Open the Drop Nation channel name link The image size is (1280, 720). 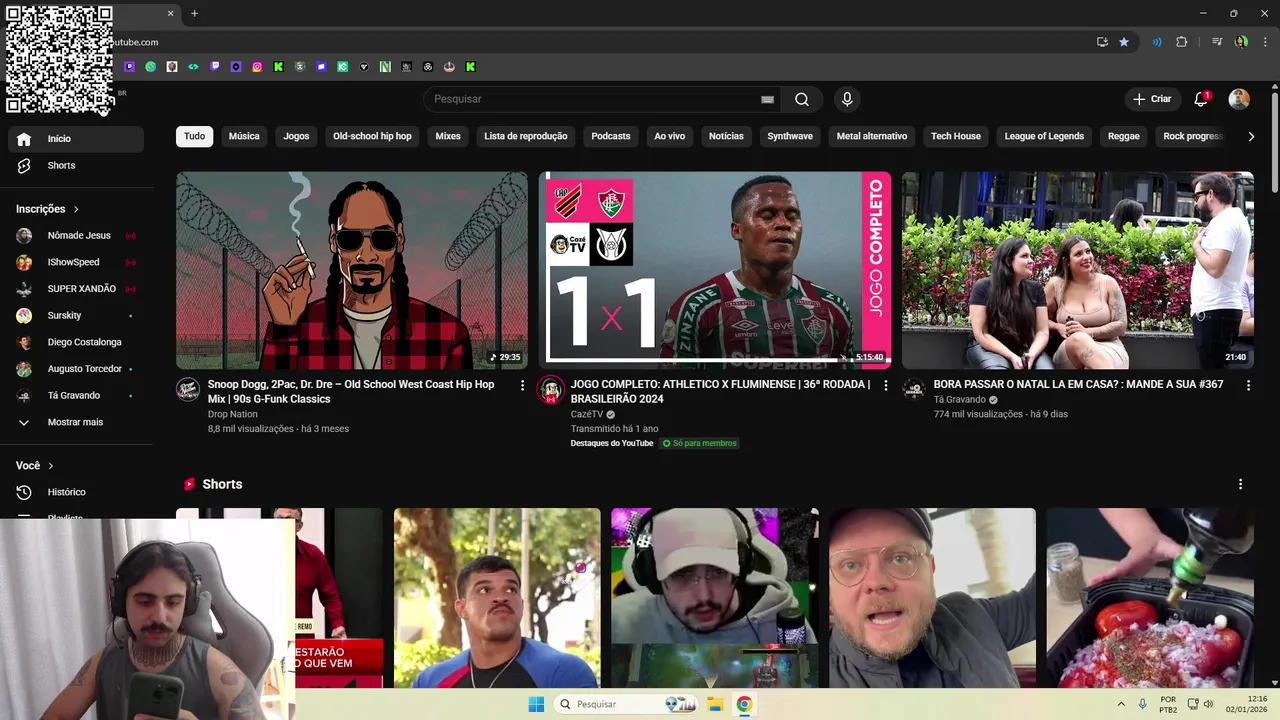232,414
